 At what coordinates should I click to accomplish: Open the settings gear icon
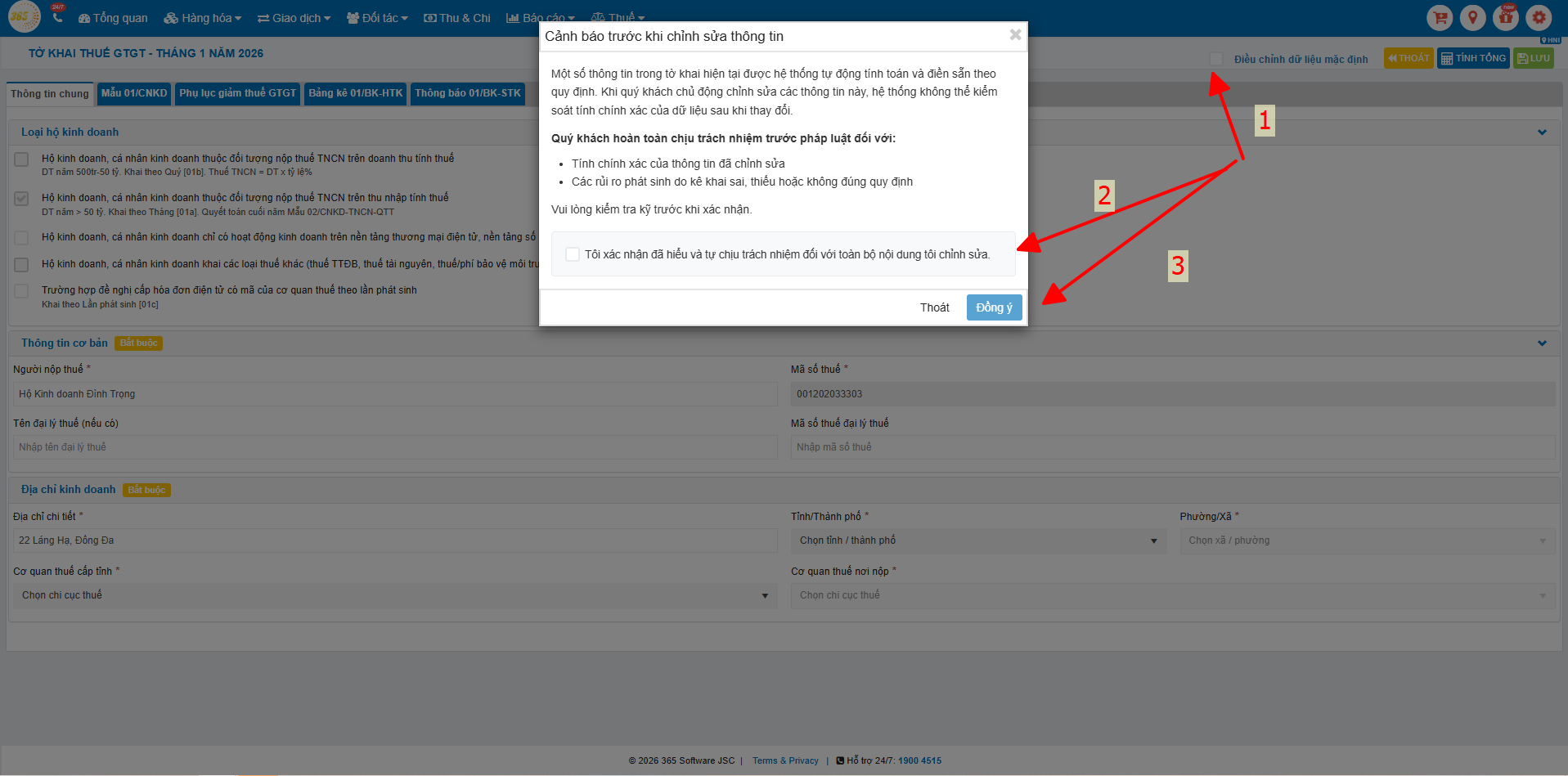click(x=1539, y=17)
